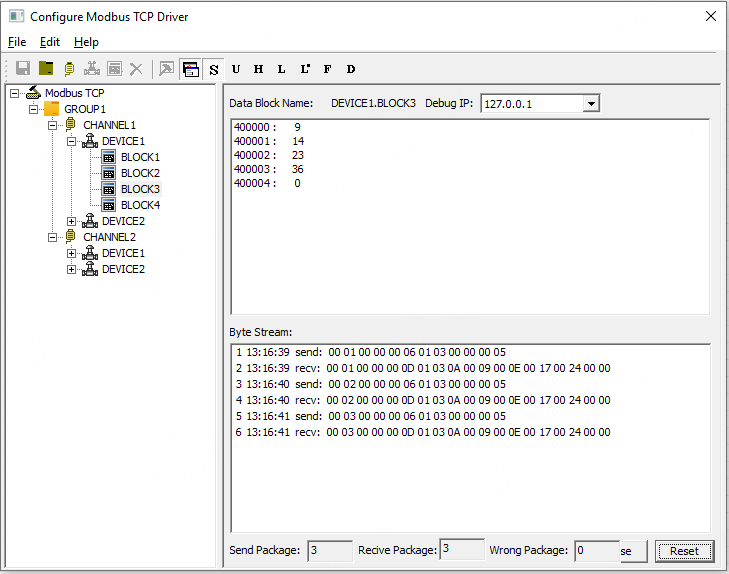Open the Debug IP dropdown list
Viewport: 729px width, 574px height.
[x=590, y=104]
